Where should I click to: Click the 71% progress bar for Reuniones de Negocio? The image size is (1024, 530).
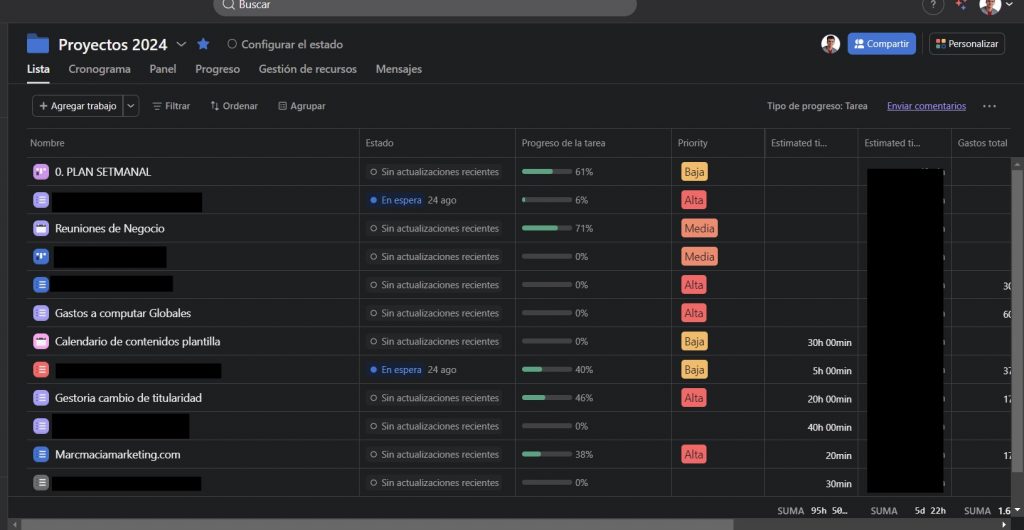[540, 228]
